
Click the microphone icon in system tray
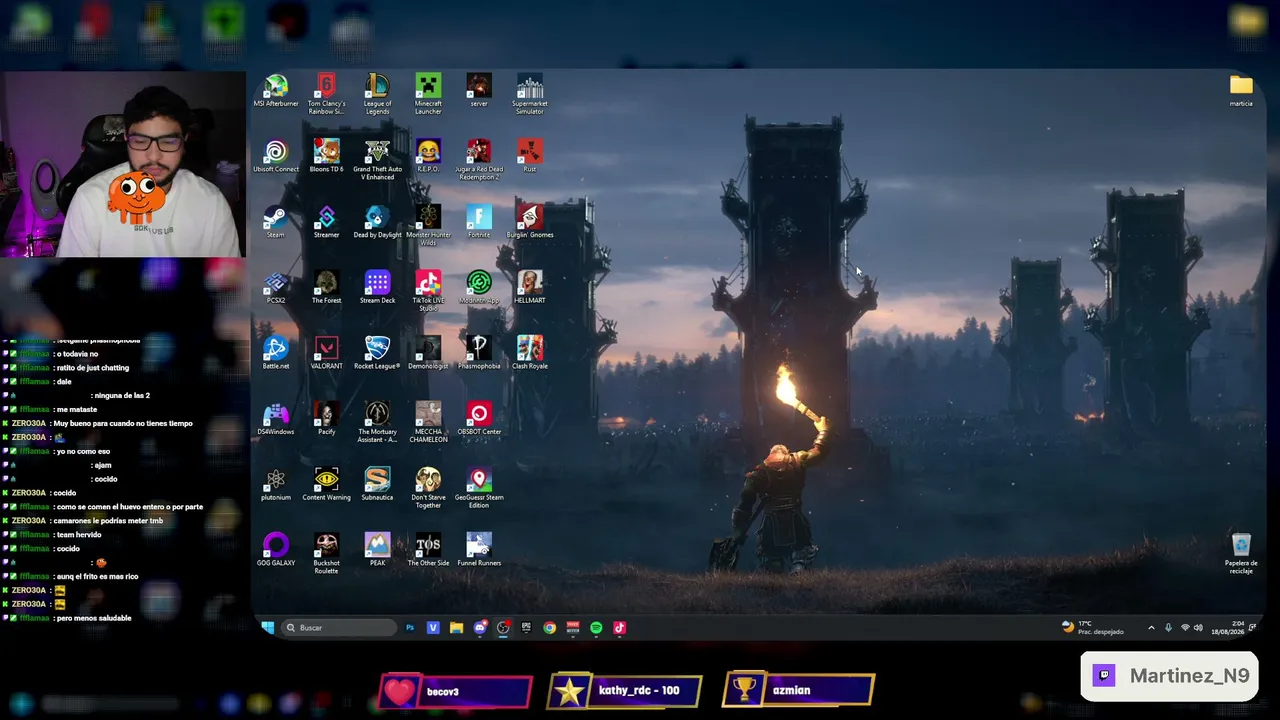pos(1168,628)
